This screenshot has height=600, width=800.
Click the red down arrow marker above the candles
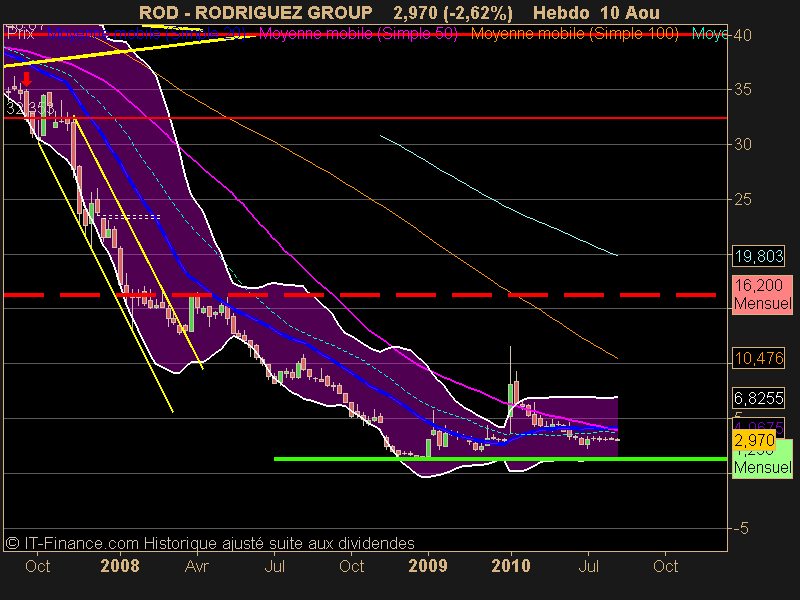click(x=27, y=79)
